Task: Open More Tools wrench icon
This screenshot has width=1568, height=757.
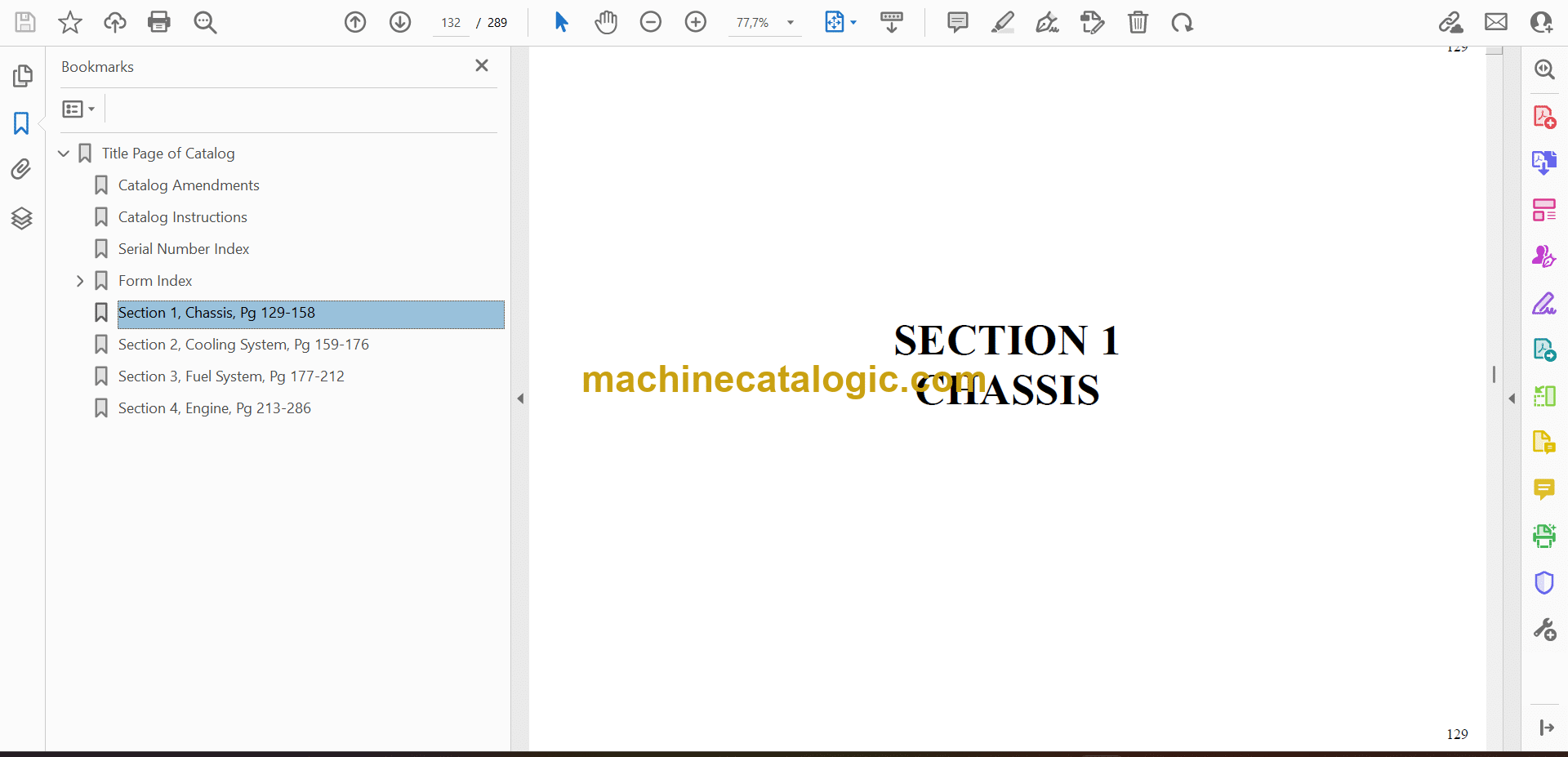Action: 1544,630
